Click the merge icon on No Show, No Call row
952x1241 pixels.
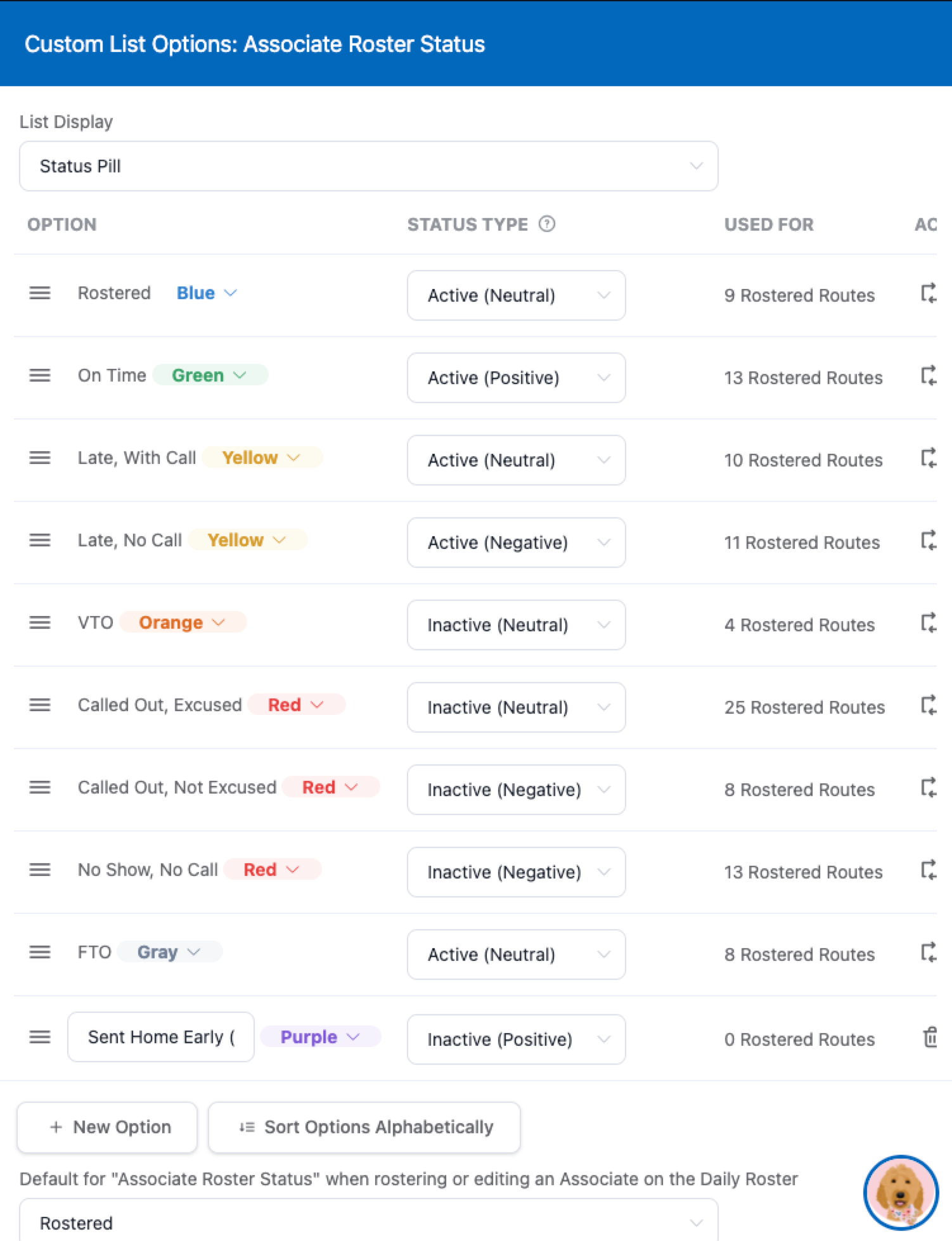[929, 870]
